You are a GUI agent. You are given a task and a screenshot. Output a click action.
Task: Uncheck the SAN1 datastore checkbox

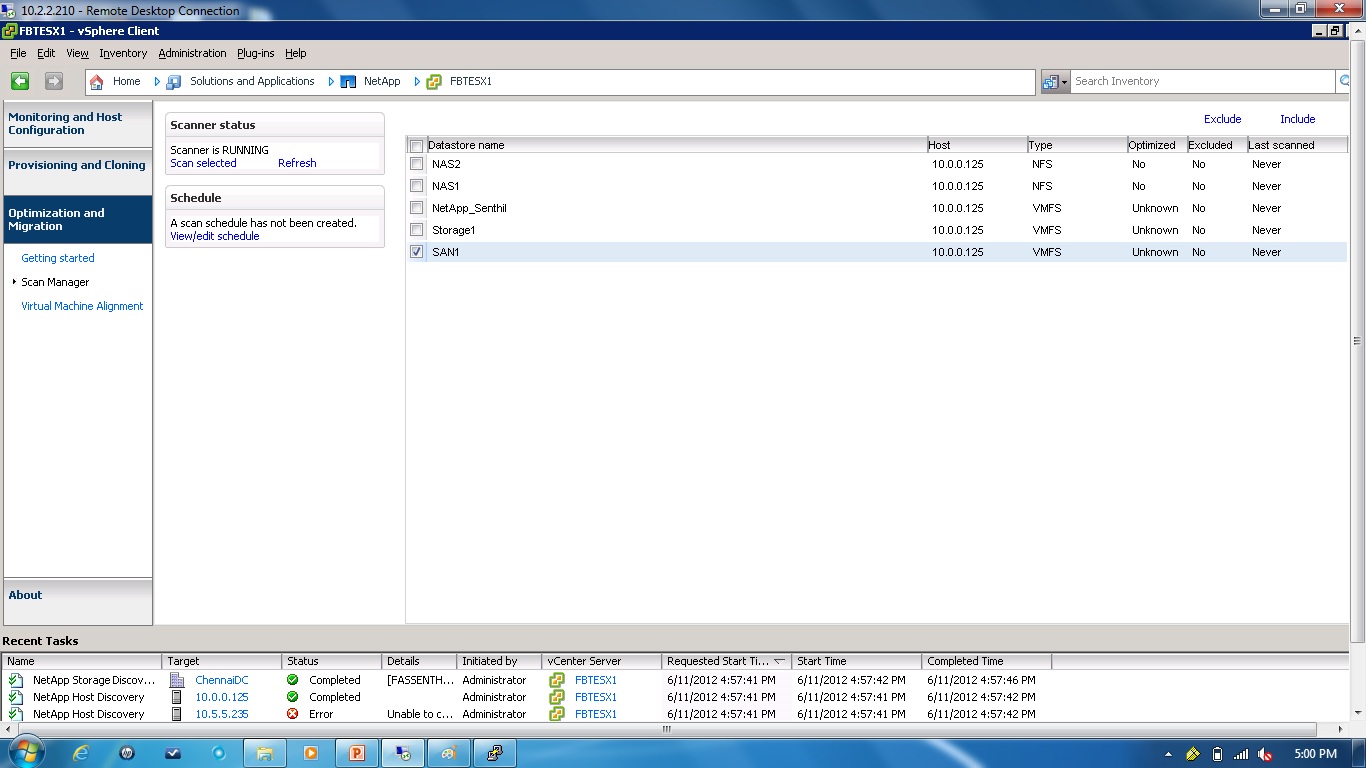click(416, 252)
